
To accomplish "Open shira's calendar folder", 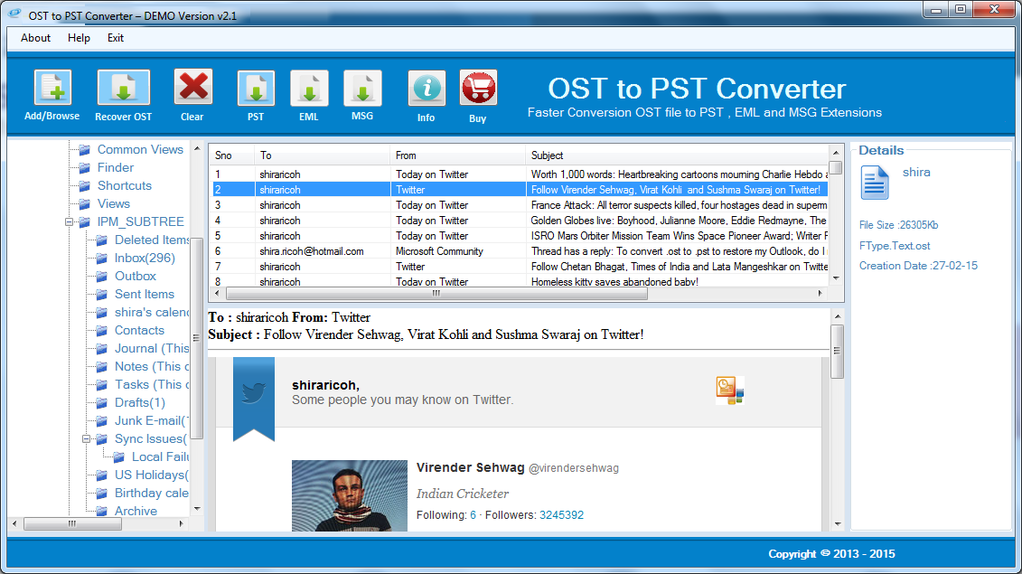I will [152, 312].
